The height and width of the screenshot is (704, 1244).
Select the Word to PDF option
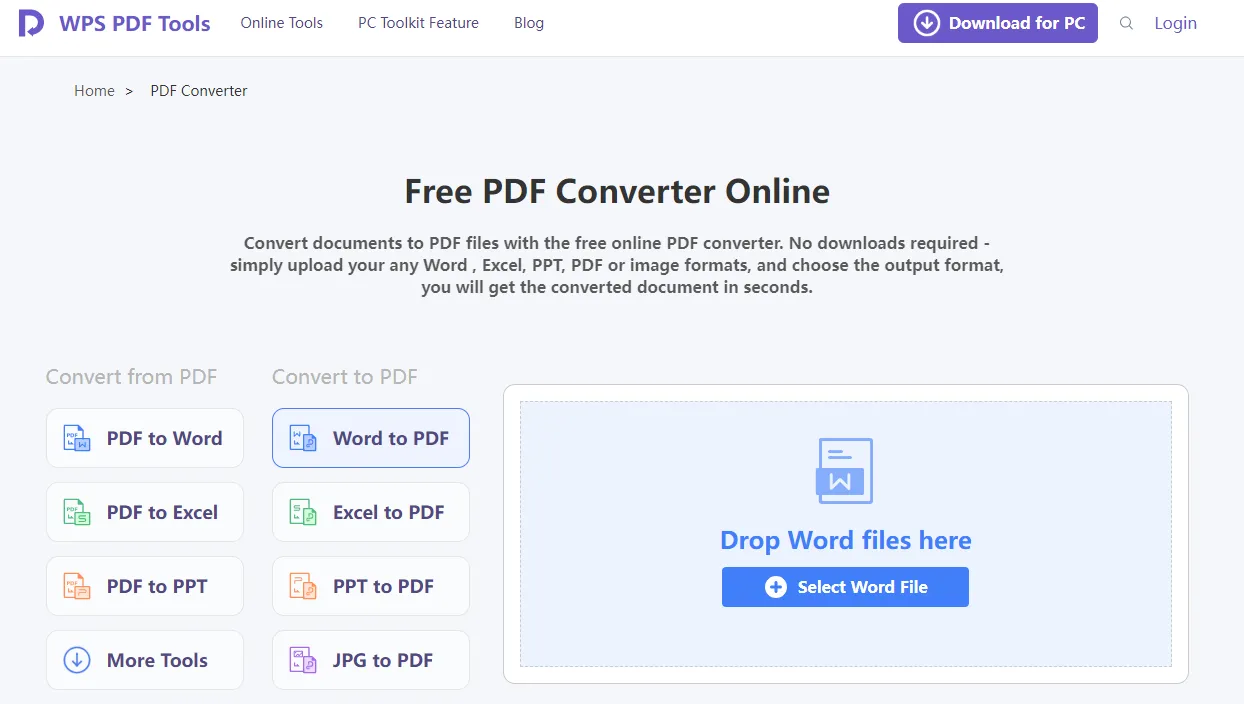(370, 438)
